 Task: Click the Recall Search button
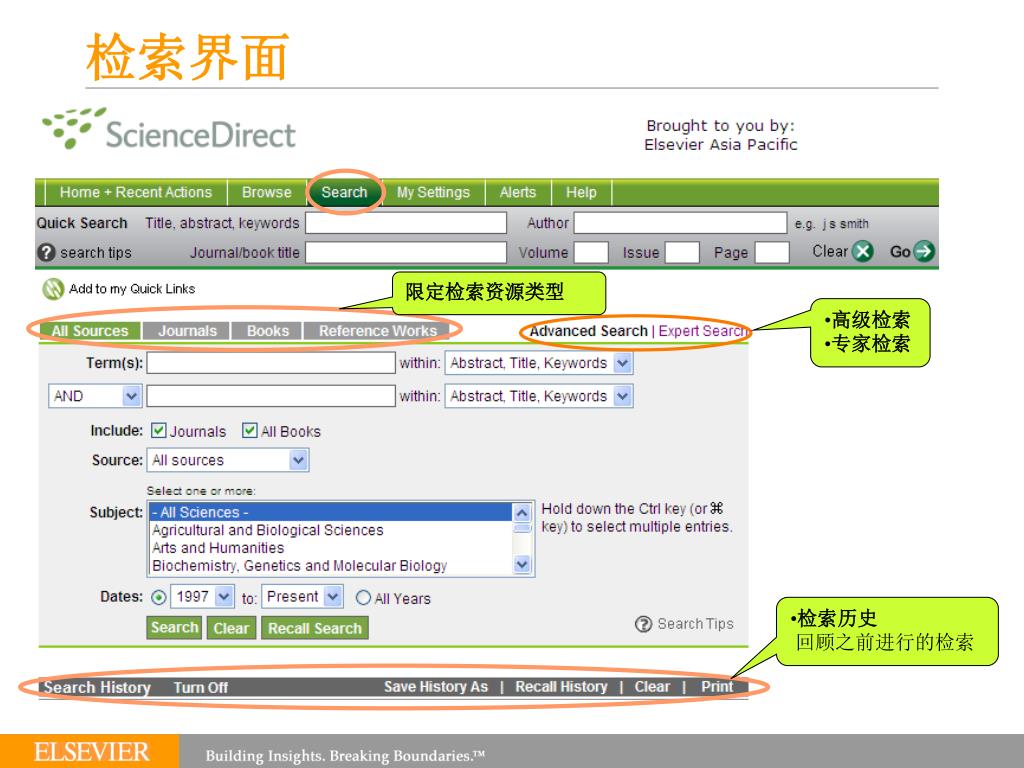315,628
